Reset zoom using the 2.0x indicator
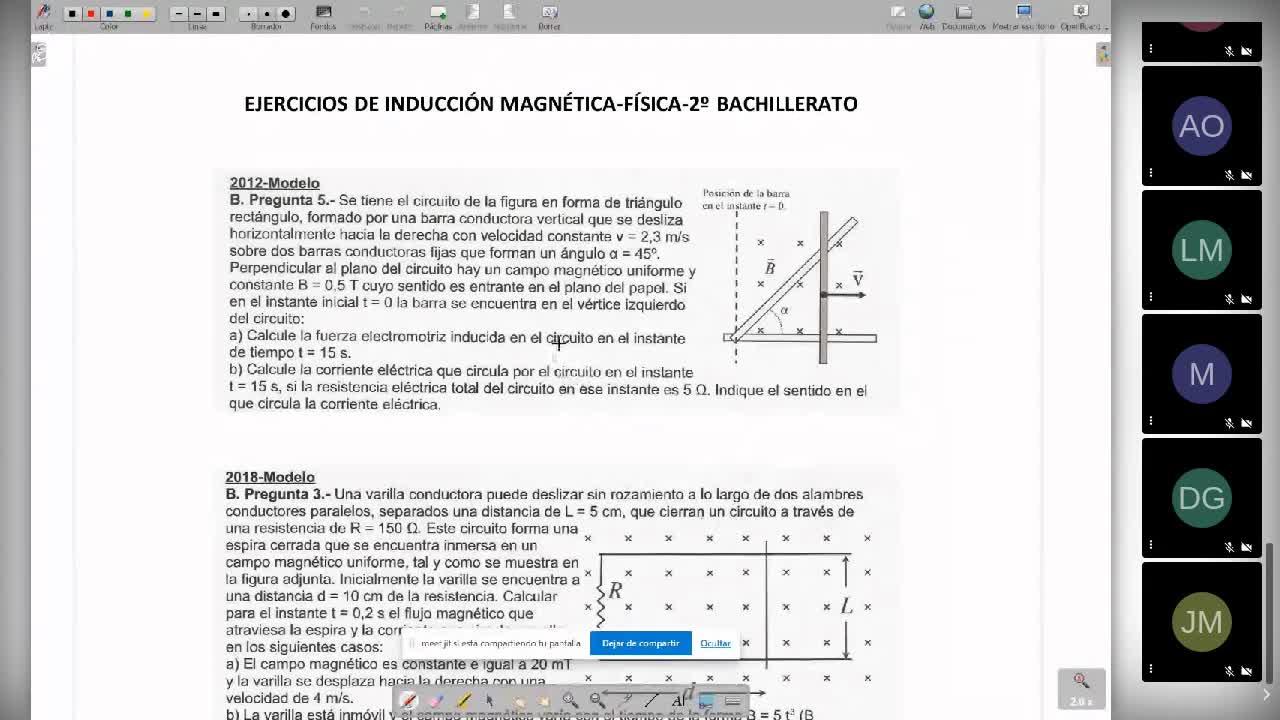 [x=1081, y=688]
